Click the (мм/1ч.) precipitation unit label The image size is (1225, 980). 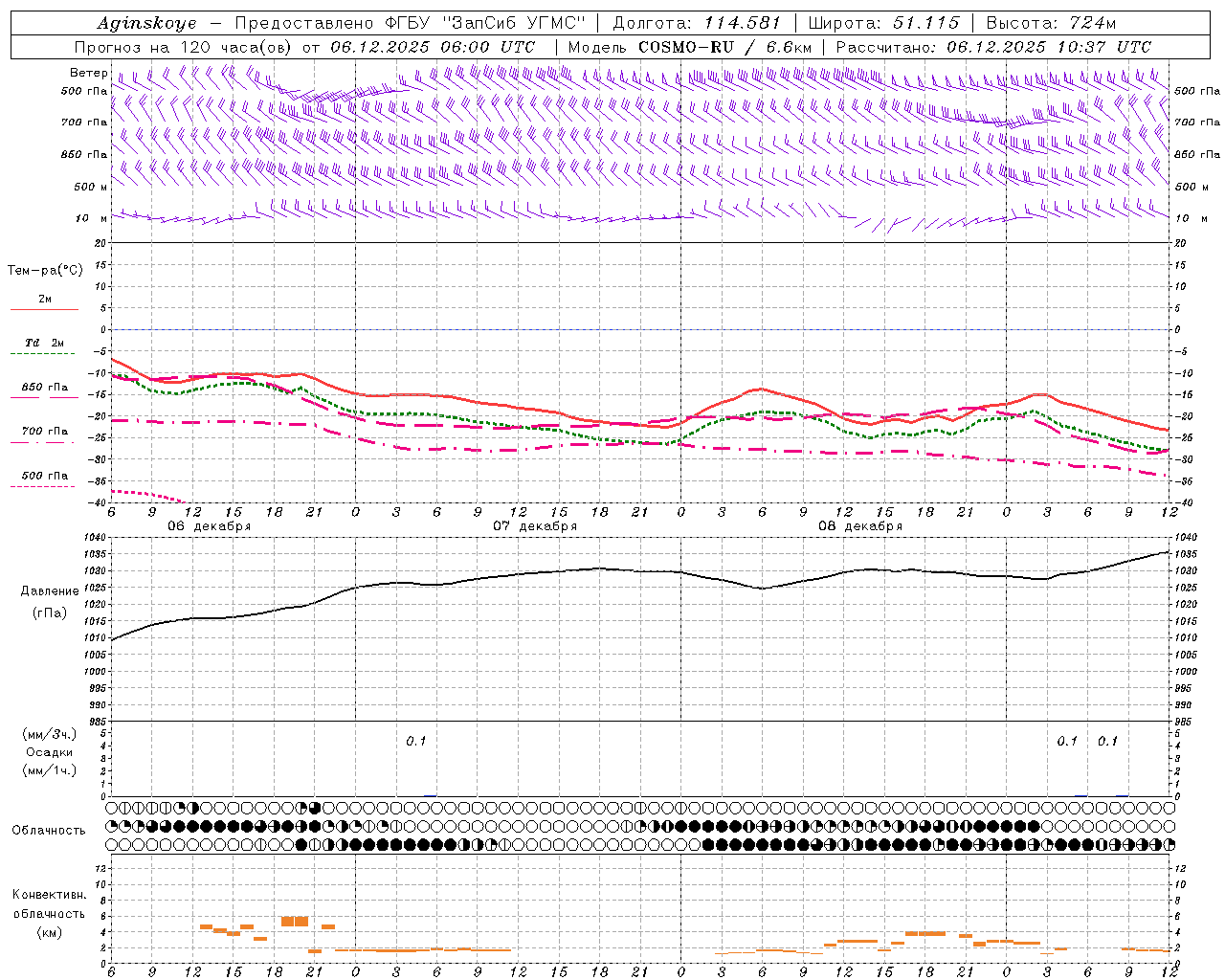(x=50, y=770)
